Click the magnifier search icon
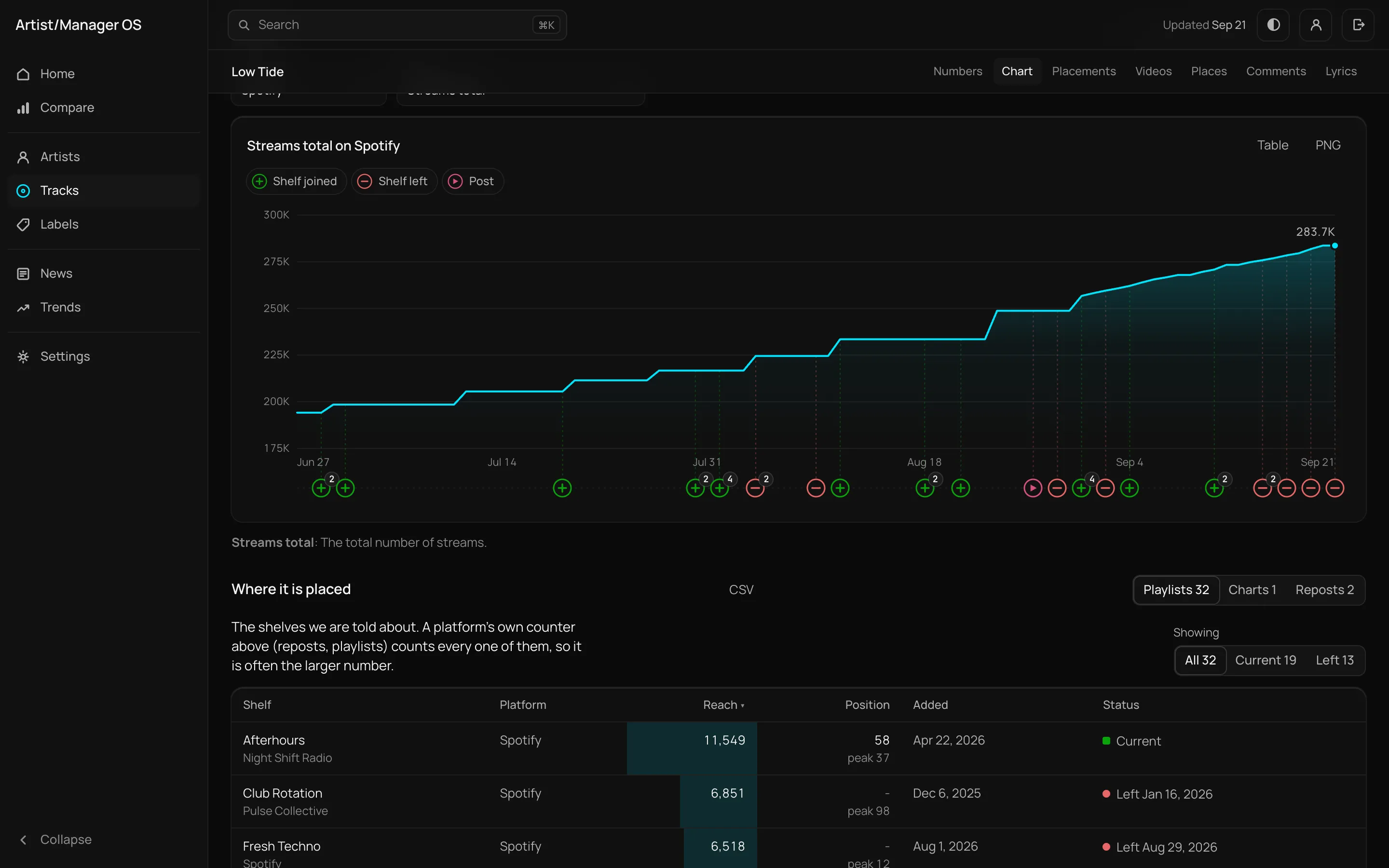1389x868 pixels. click(244, 25)
